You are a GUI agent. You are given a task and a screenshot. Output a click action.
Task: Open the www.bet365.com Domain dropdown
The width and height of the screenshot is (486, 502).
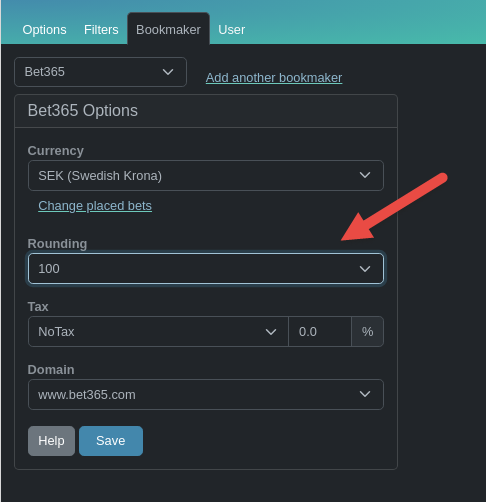click(206, 394)
